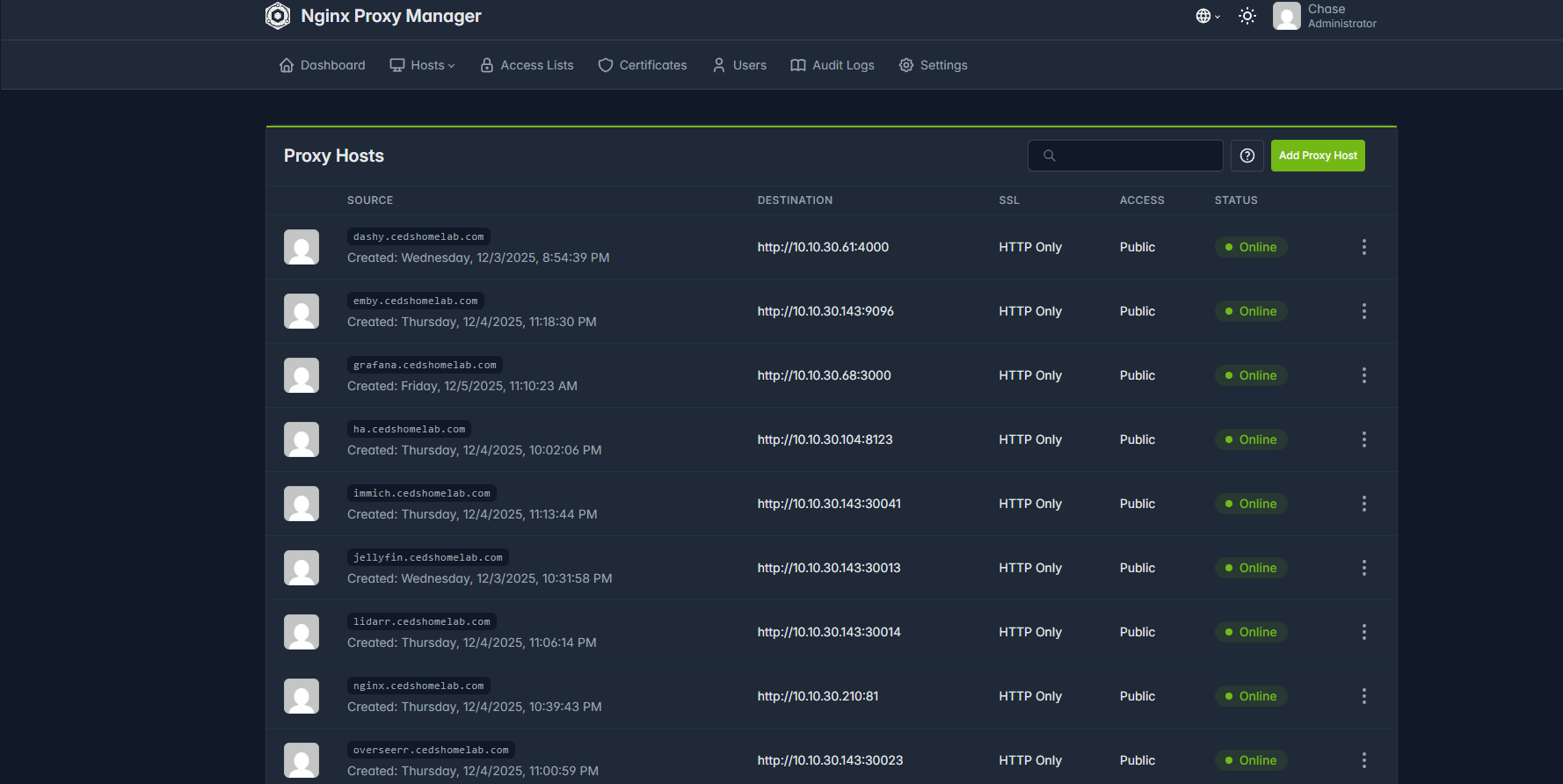Click the nginx.cedshomelab.com domain tag
Screen dimensions: 1563x784
point(418,686)
